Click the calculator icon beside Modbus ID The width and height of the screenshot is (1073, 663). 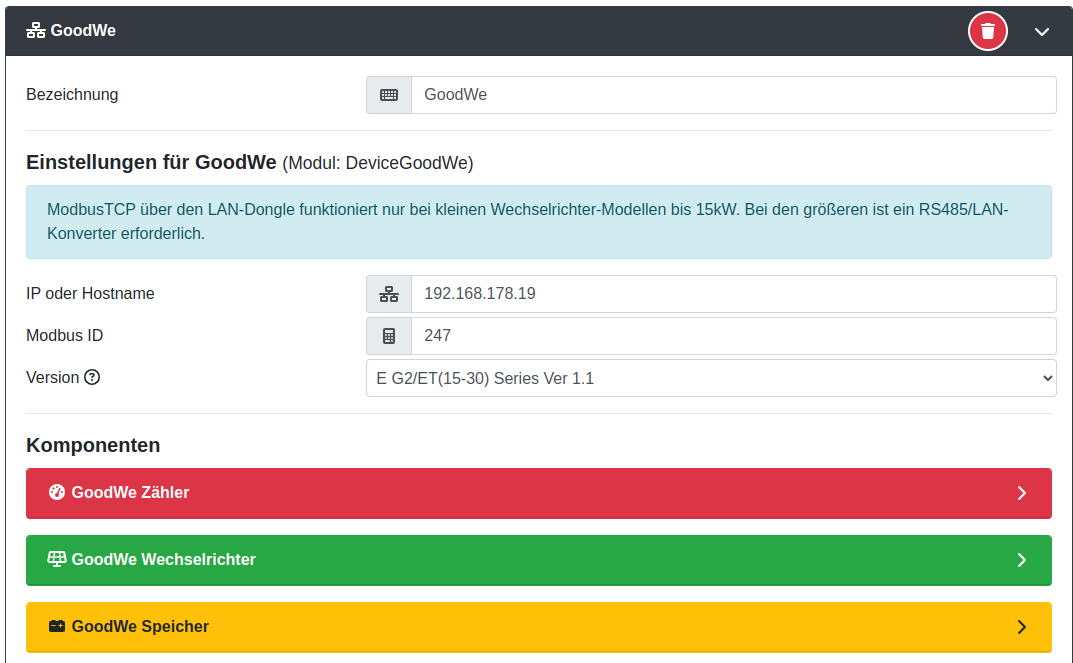point(389,336)
